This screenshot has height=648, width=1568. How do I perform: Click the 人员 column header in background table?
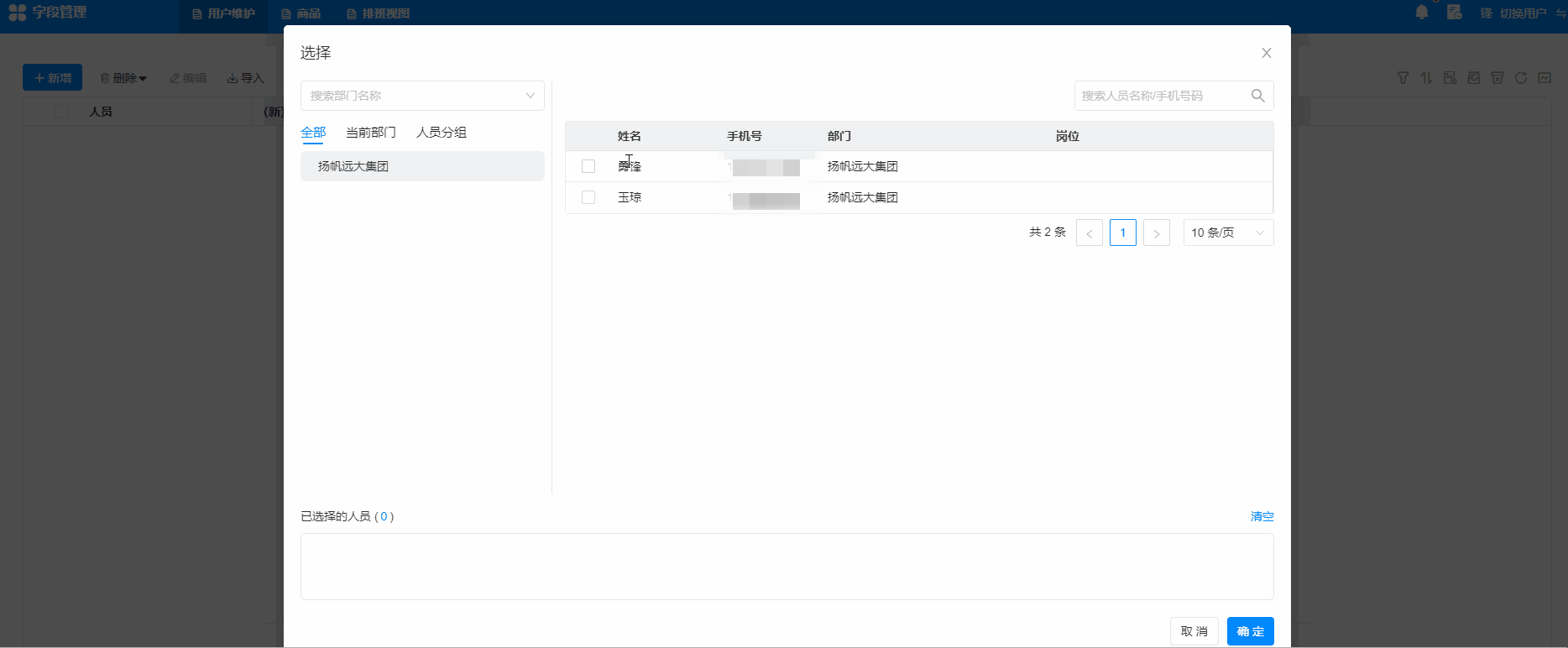tap(101, 112)
